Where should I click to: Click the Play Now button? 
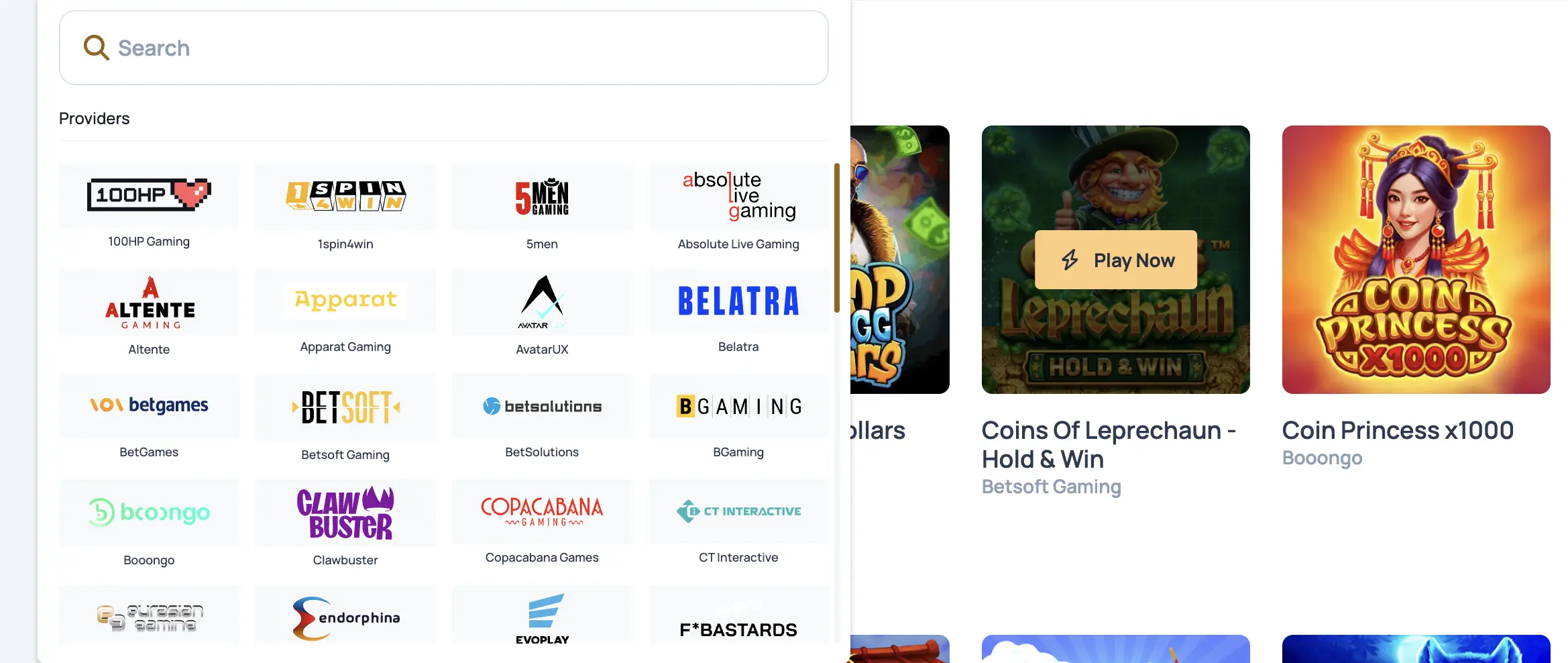pos(1115,260)
